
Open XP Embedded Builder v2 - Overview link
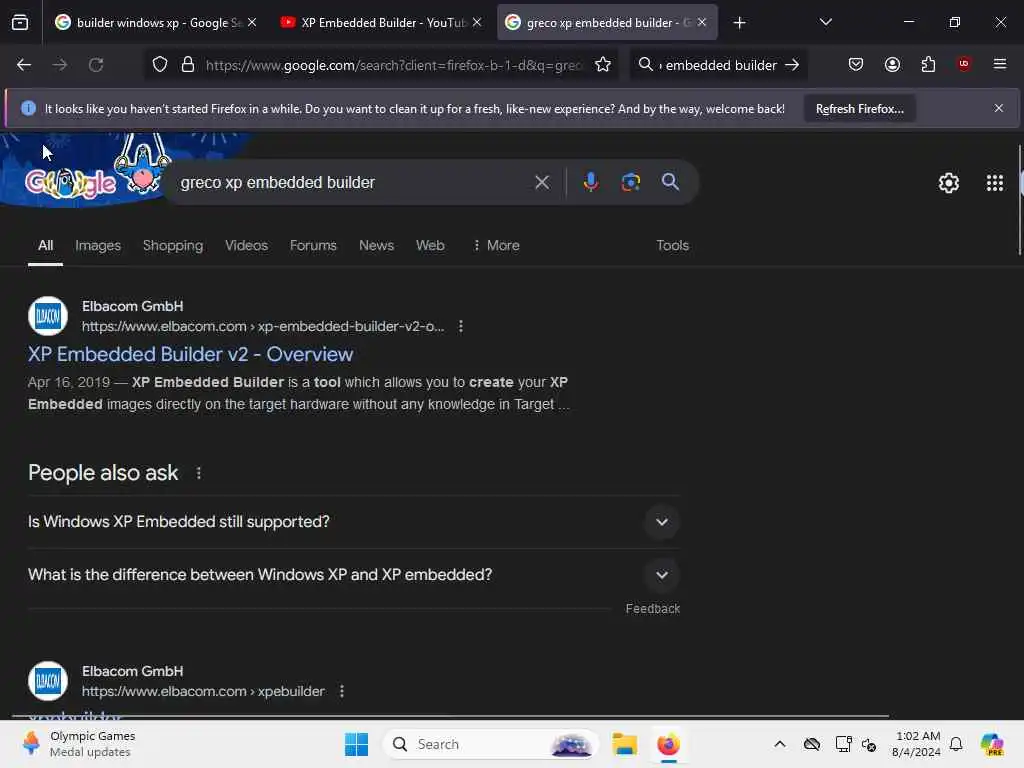(x=191, y=354)
